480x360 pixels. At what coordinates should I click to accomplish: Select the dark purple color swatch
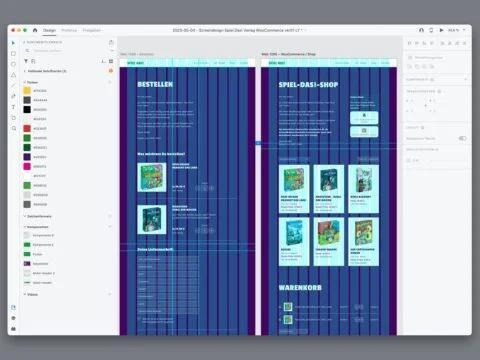tap(27, 157)
